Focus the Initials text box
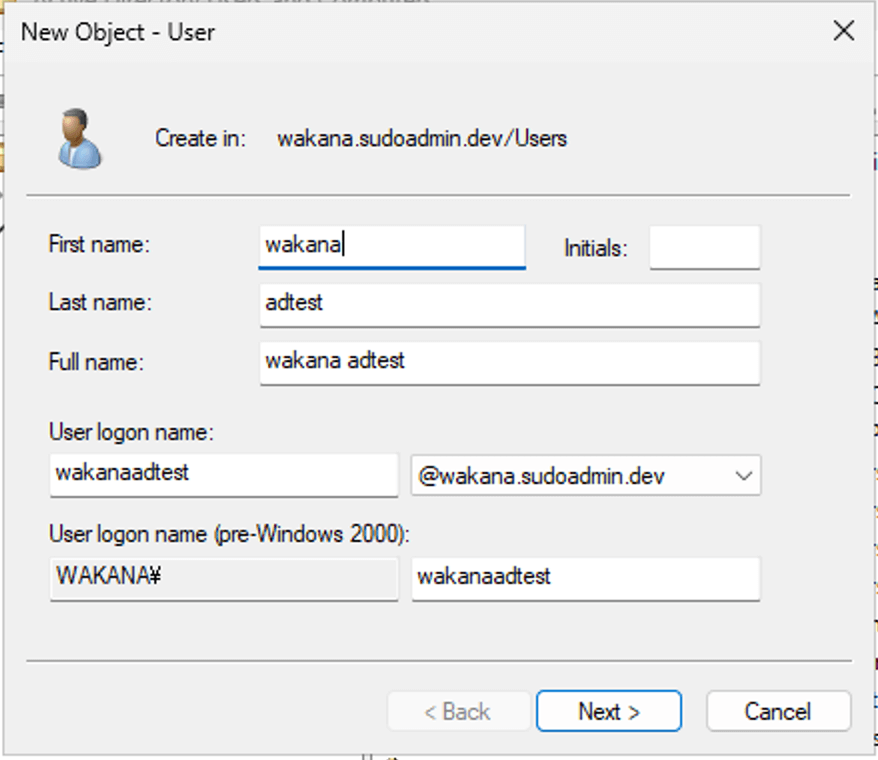878x760 pixels. (x=704, y=247)
